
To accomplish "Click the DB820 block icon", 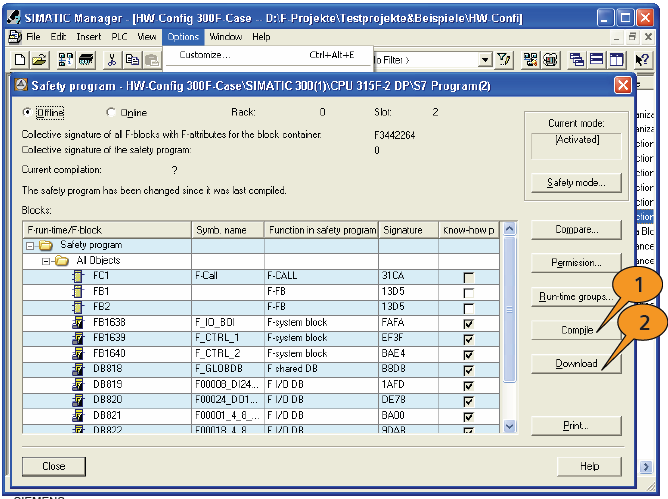I will point(78,401).
